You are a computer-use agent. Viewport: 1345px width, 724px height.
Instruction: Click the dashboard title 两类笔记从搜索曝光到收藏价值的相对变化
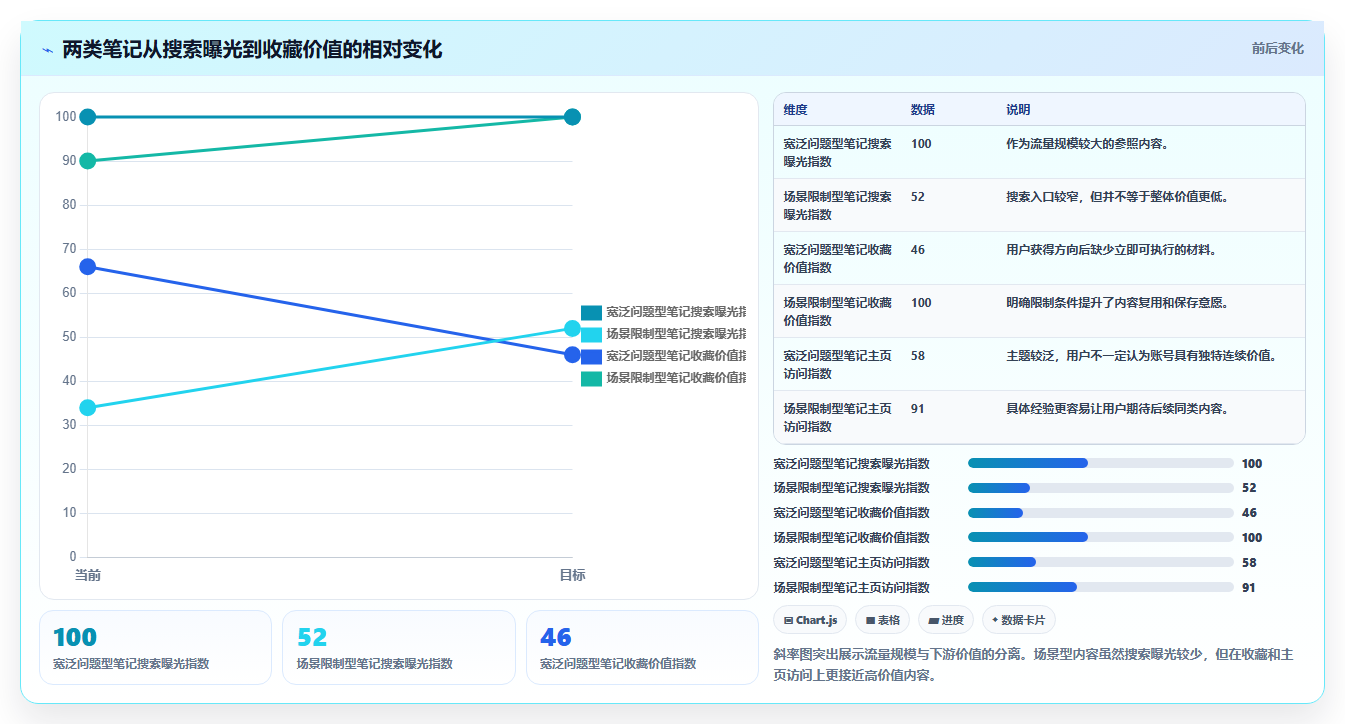252,50
